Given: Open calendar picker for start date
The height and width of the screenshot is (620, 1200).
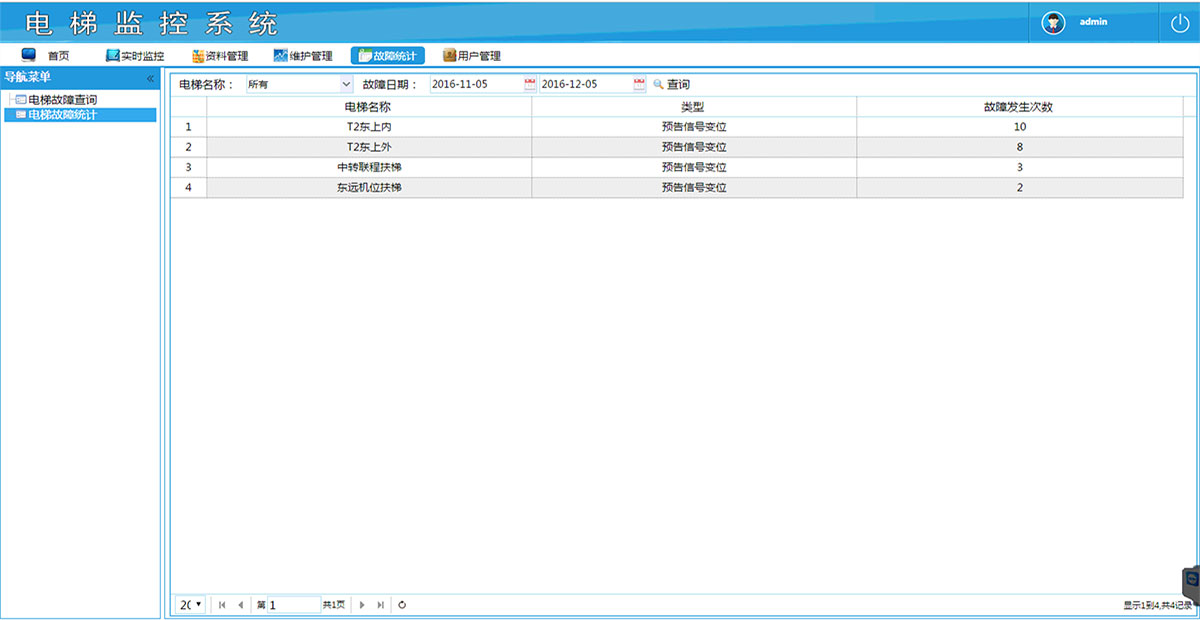Looking at the screenshot, I should point(530,84).
